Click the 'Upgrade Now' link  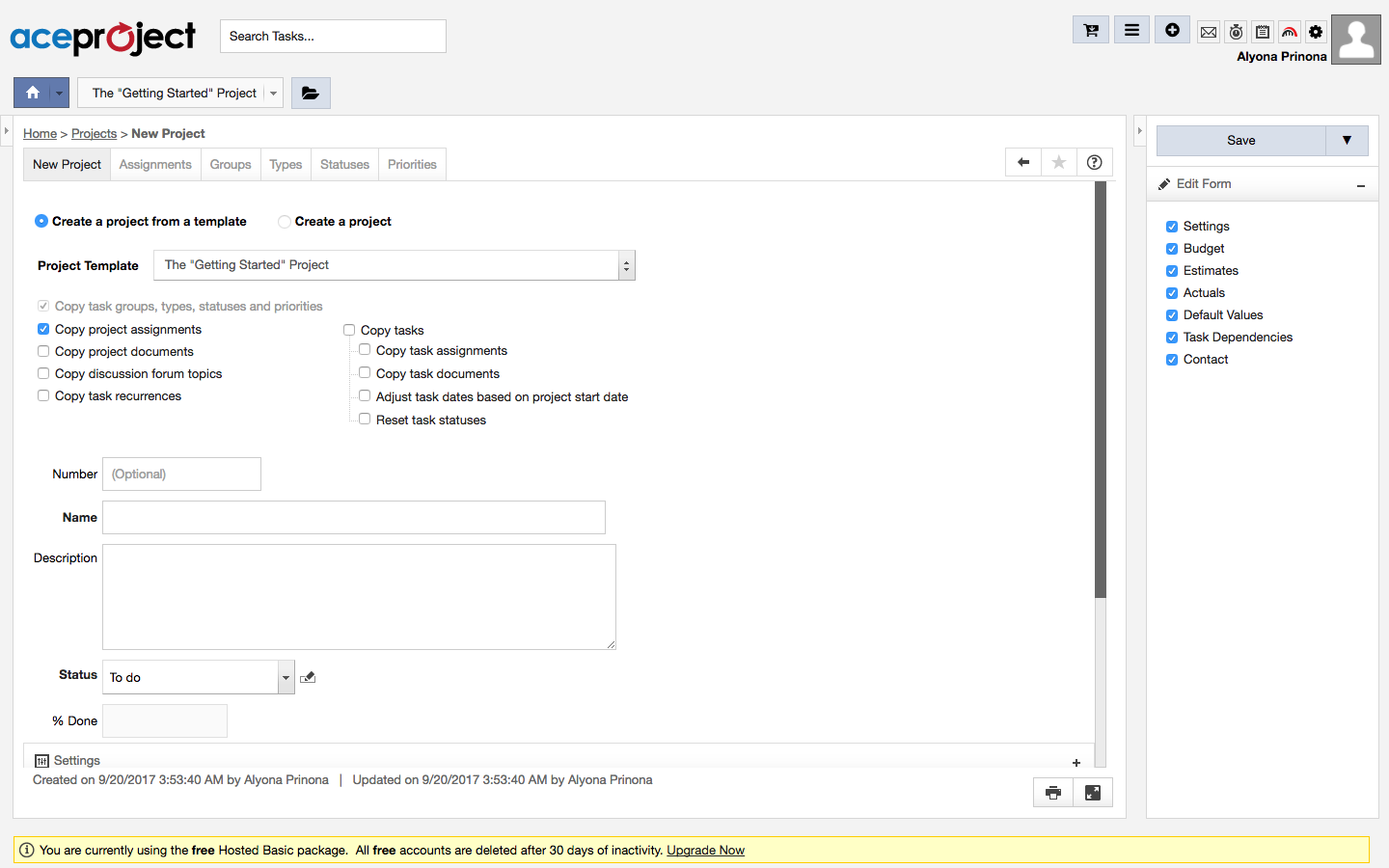click(x=705, y=851)
